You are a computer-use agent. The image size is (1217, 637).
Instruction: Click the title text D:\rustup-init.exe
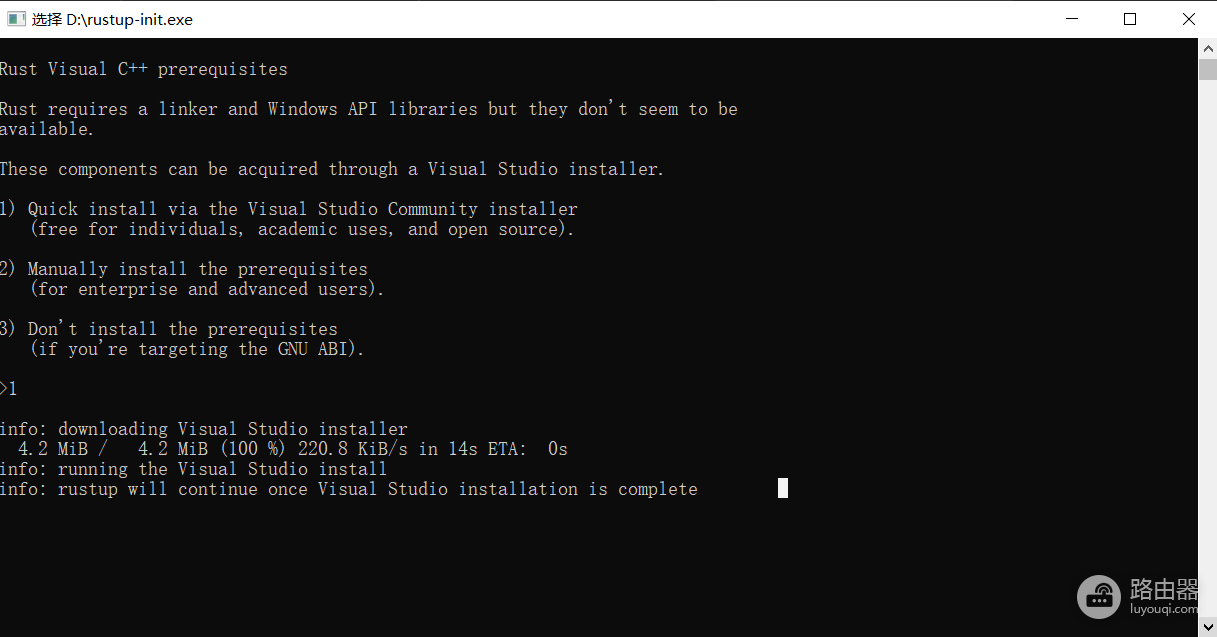[130, 19]
